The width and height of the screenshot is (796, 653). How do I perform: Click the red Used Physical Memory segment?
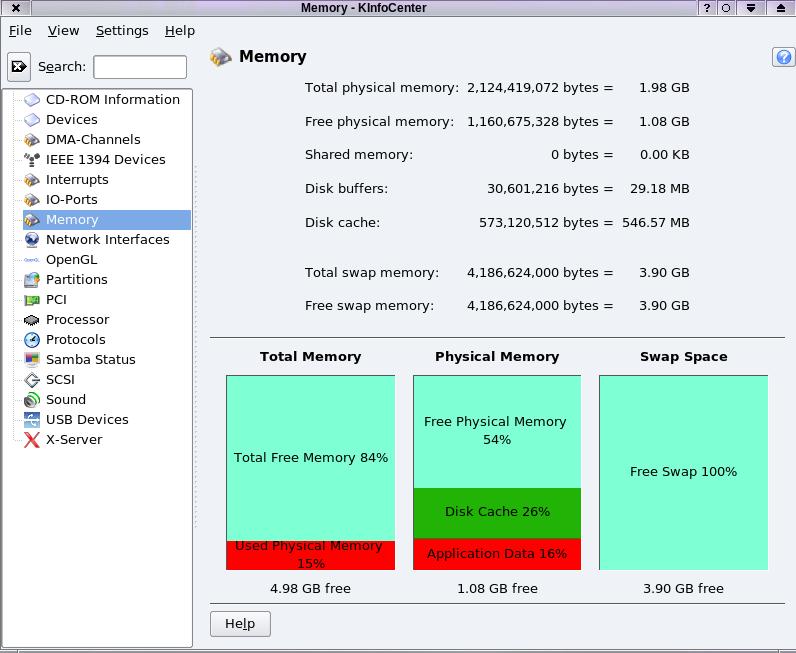coord(311,555)
